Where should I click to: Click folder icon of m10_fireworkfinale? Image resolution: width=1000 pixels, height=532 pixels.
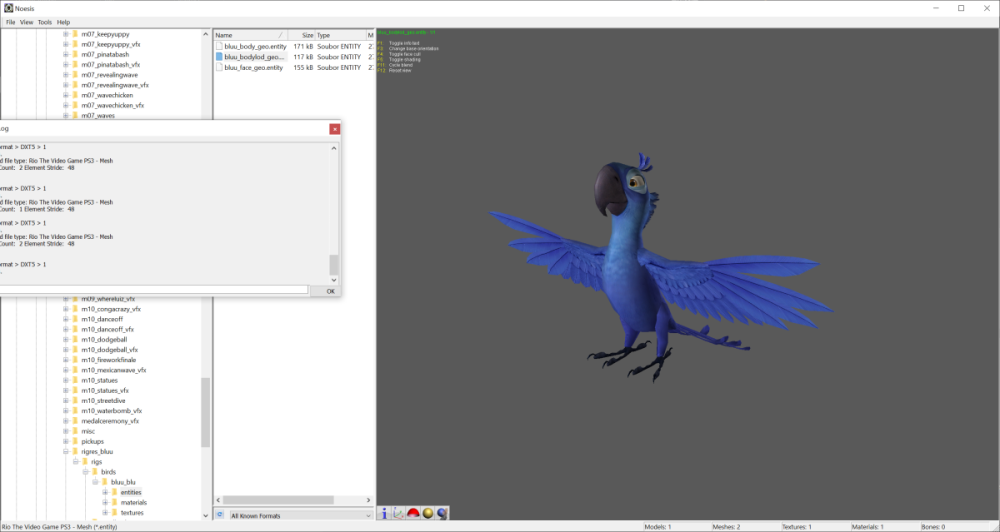coord(75,360)
